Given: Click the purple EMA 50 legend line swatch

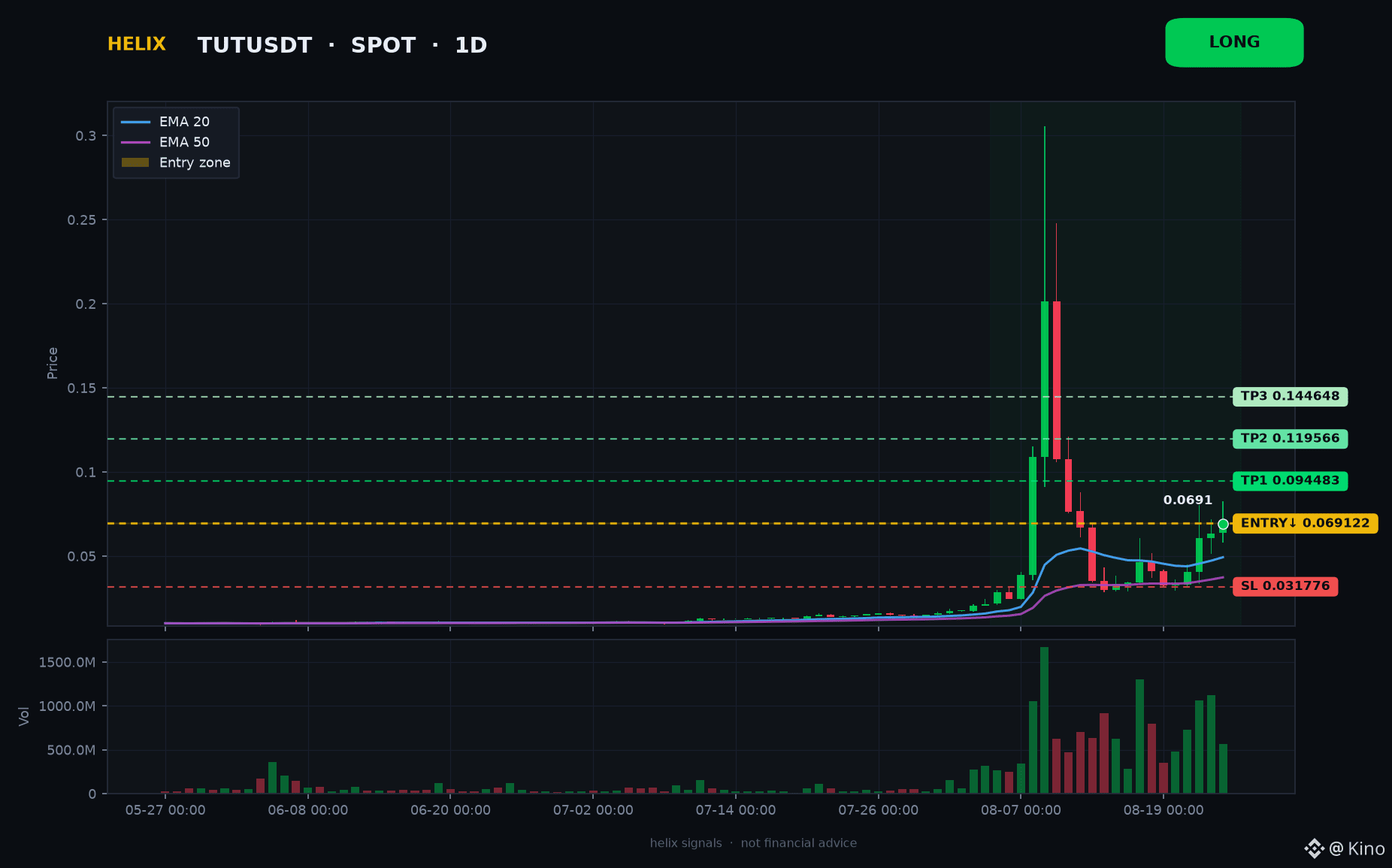Looking at the screenshot, I should 135,142.
